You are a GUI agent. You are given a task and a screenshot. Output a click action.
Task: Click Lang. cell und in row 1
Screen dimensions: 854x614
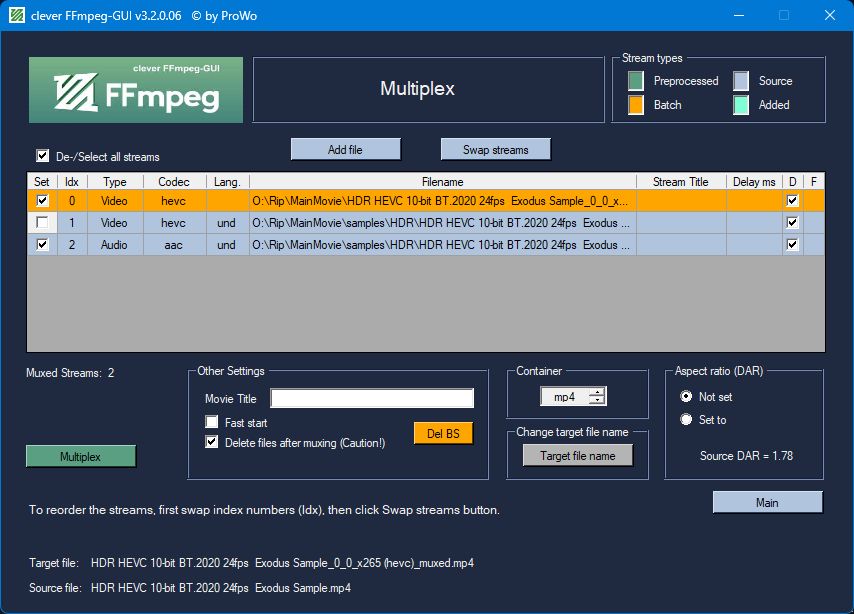click(227, 222)
